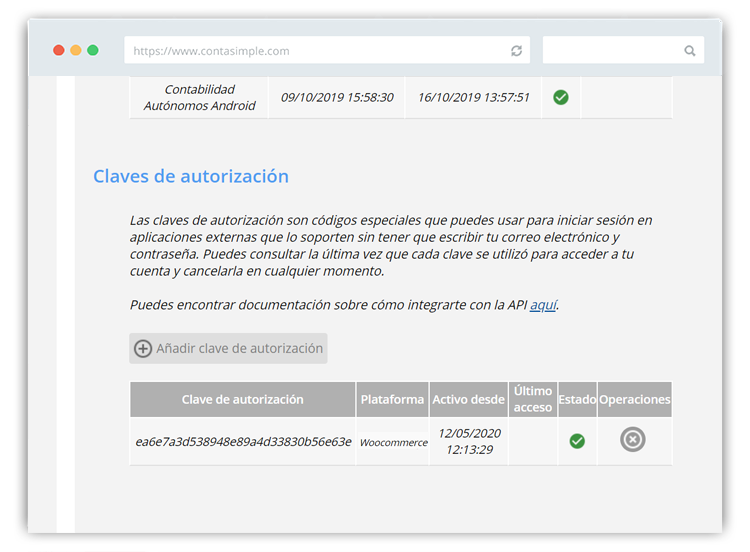The image size is (750, 552).
Task: Click the '16/10/2019 13:57:51' cell
Action: [x=474, y=98]
